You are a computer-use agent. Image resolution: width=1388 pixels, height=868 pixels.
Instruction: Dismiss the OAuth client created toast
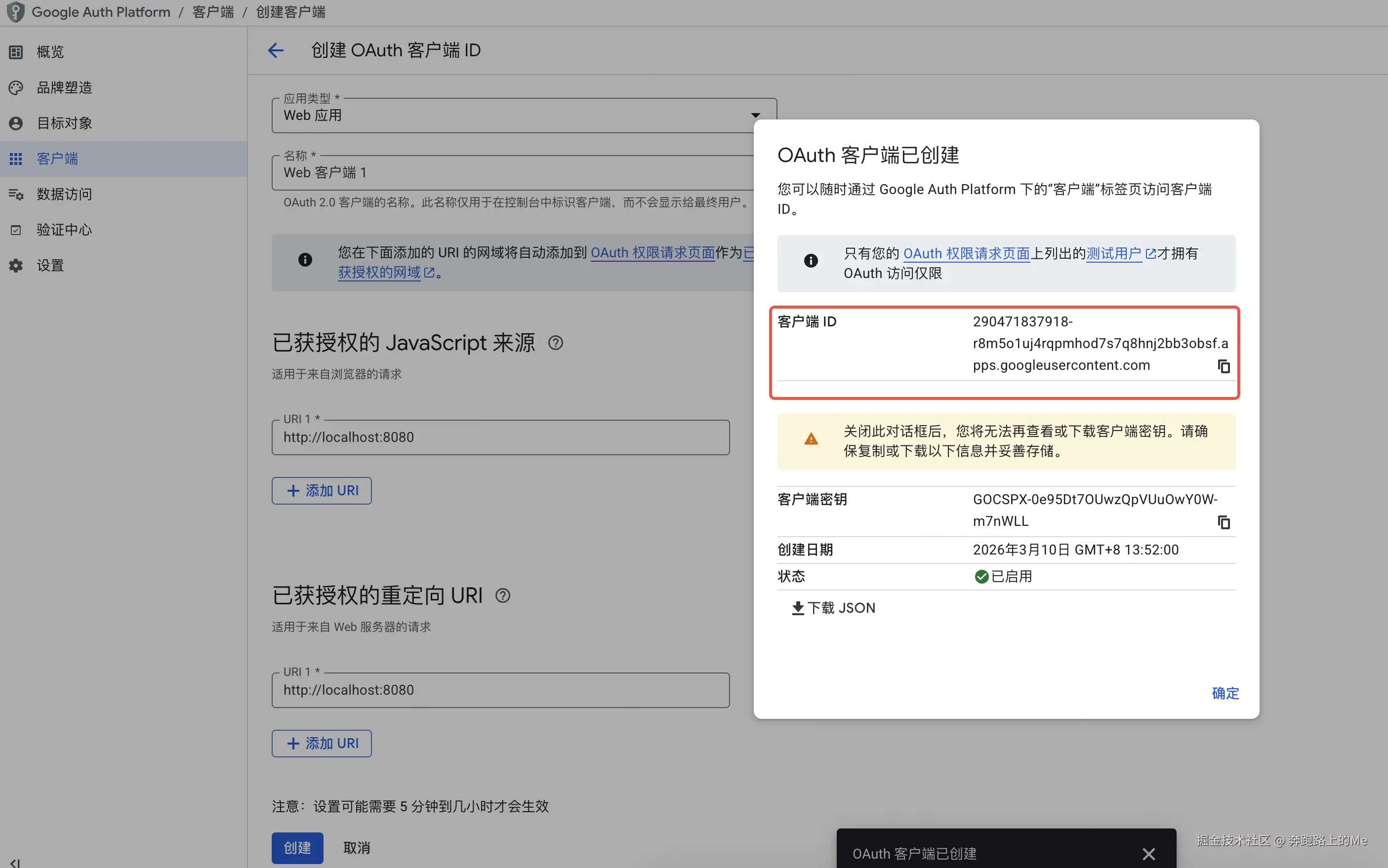point(1148,854)
